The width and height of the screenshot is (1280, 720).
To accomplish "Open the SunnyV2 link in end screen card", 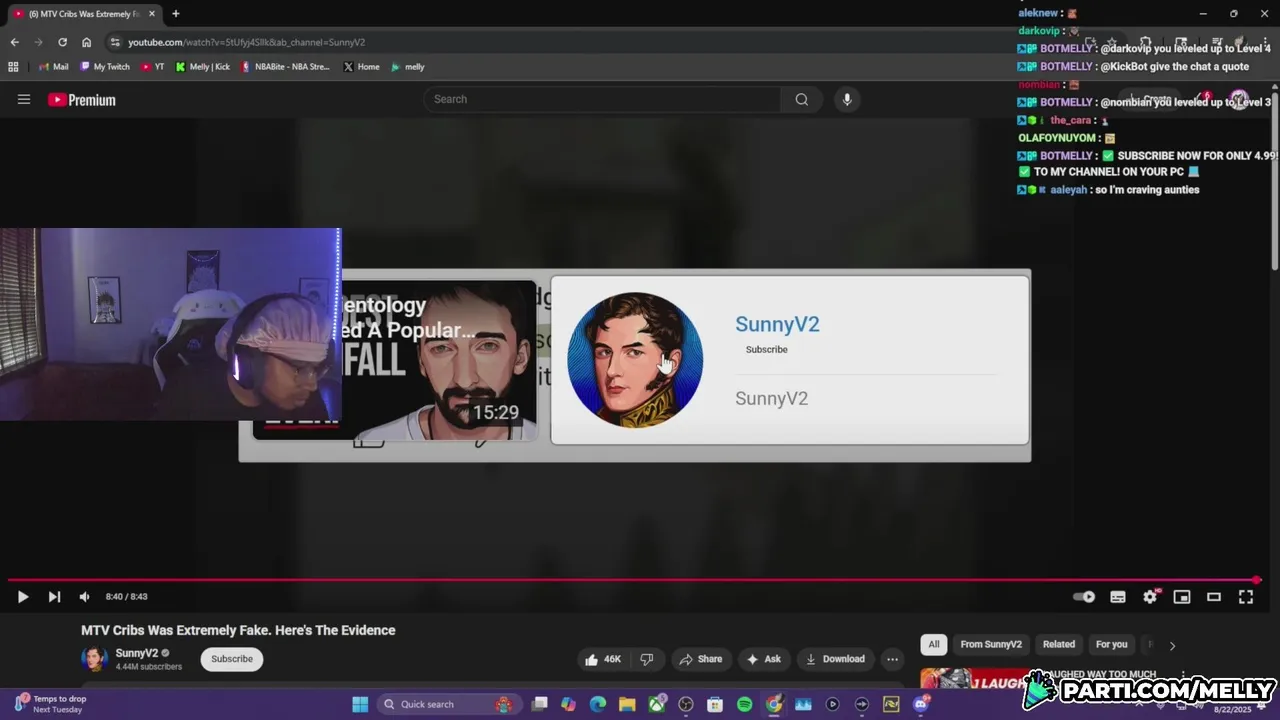I will coord(777,324).
